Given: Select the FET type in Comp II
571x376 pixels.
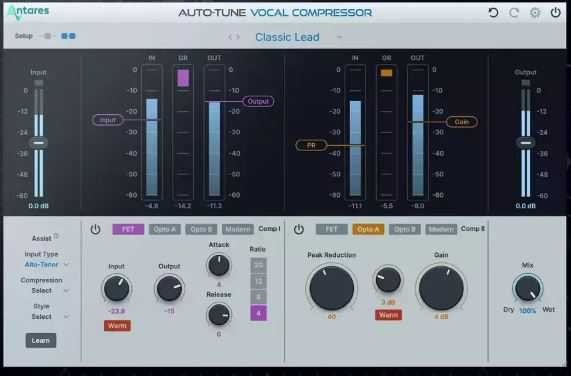Looking at the screenshot, I should 331,229.
